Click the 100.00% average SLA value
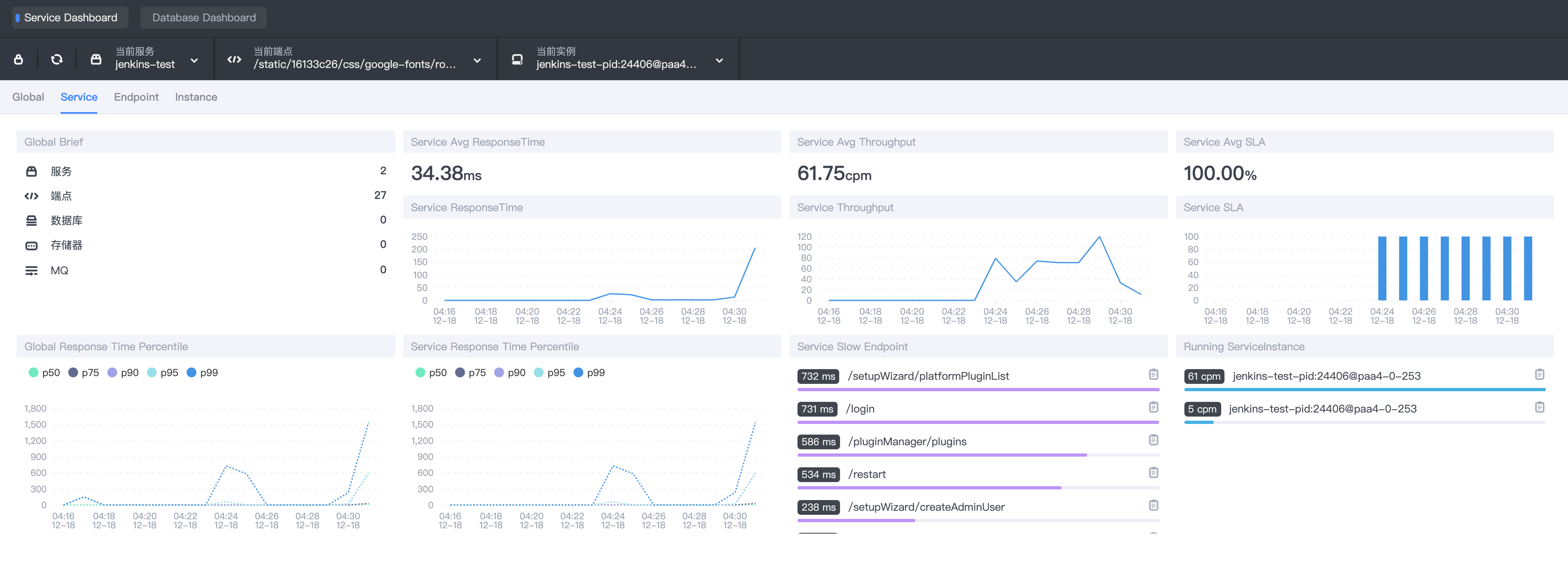This screenshot has width=1568, height=568. tap(1220, 174)
